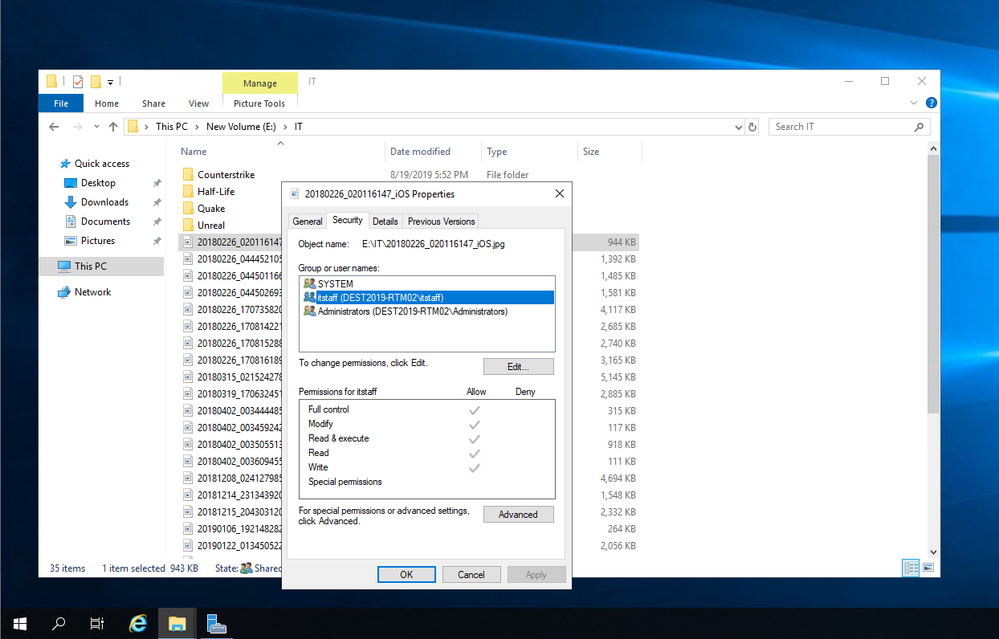Refresh the IT folder view

tap(752, 127)
